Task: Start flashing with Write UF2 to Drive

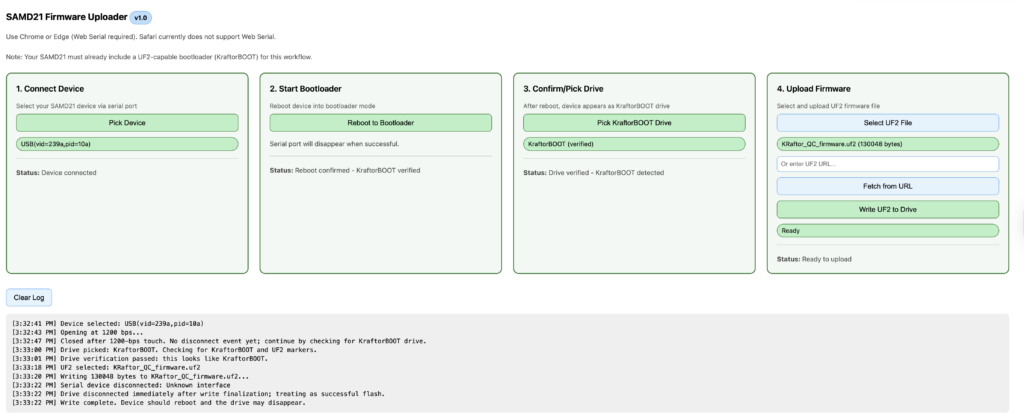Action: point(888,208)
